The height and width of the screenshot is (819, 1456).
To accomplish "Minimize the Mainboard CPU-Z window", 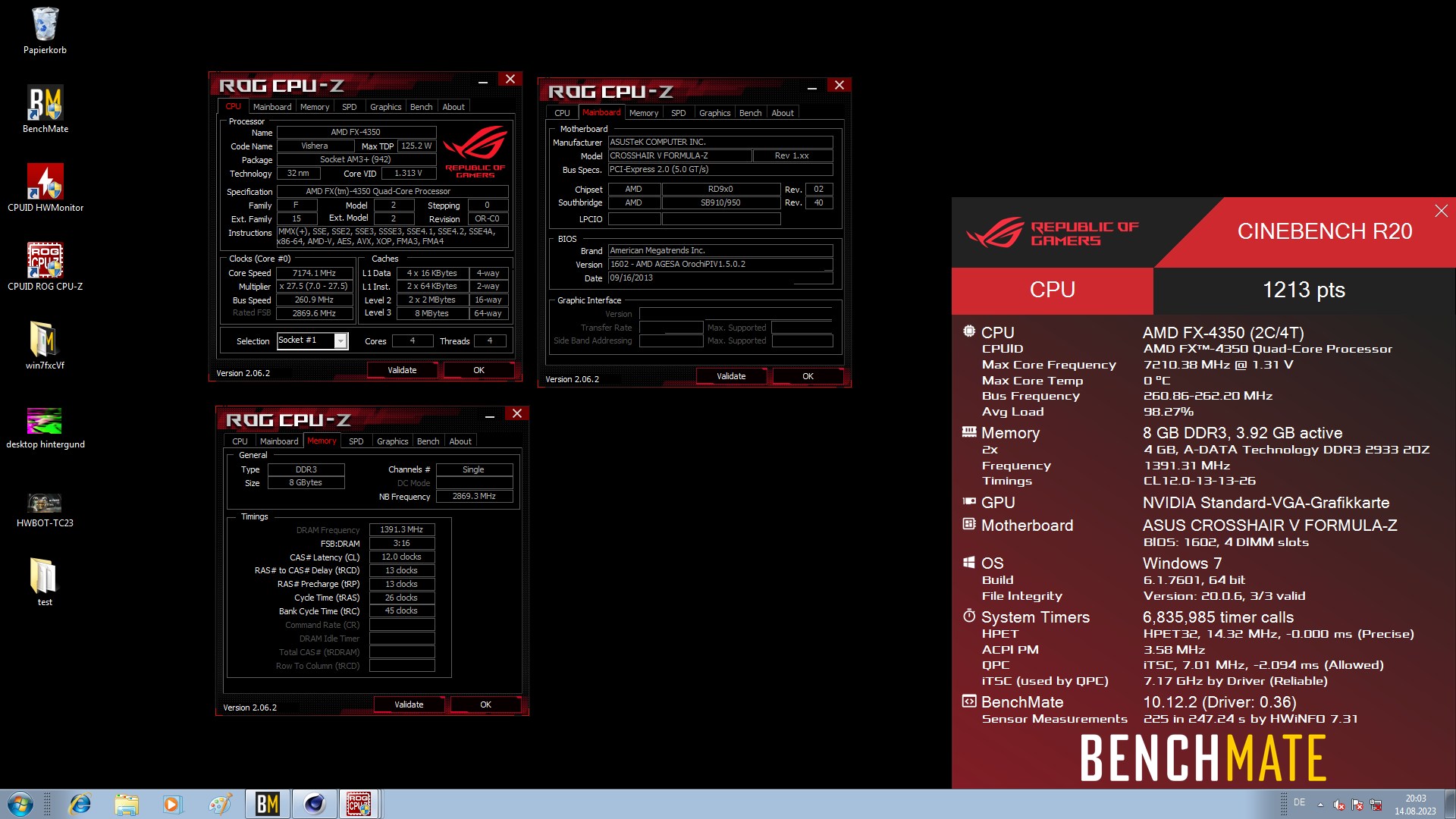I will tap(812, 86).
